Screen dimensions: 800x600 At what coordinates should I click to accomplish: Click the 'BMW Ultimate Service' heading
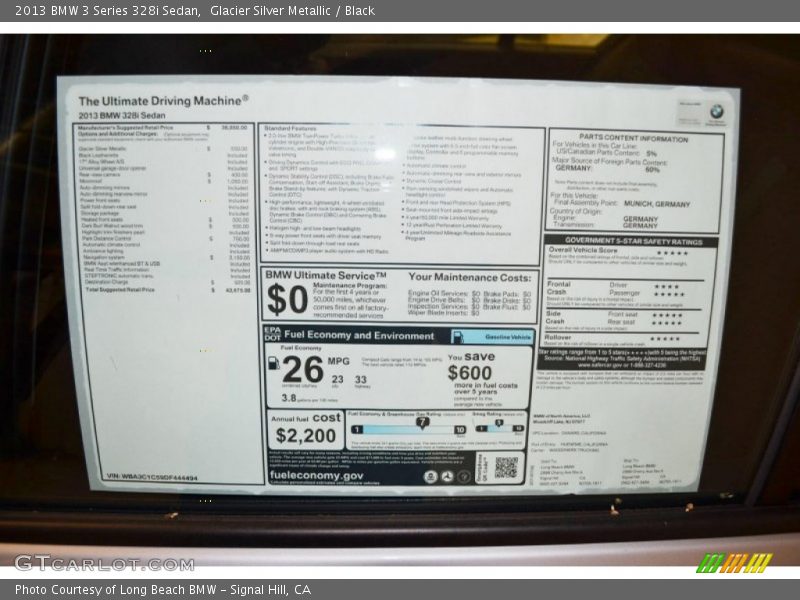point(326,275)
